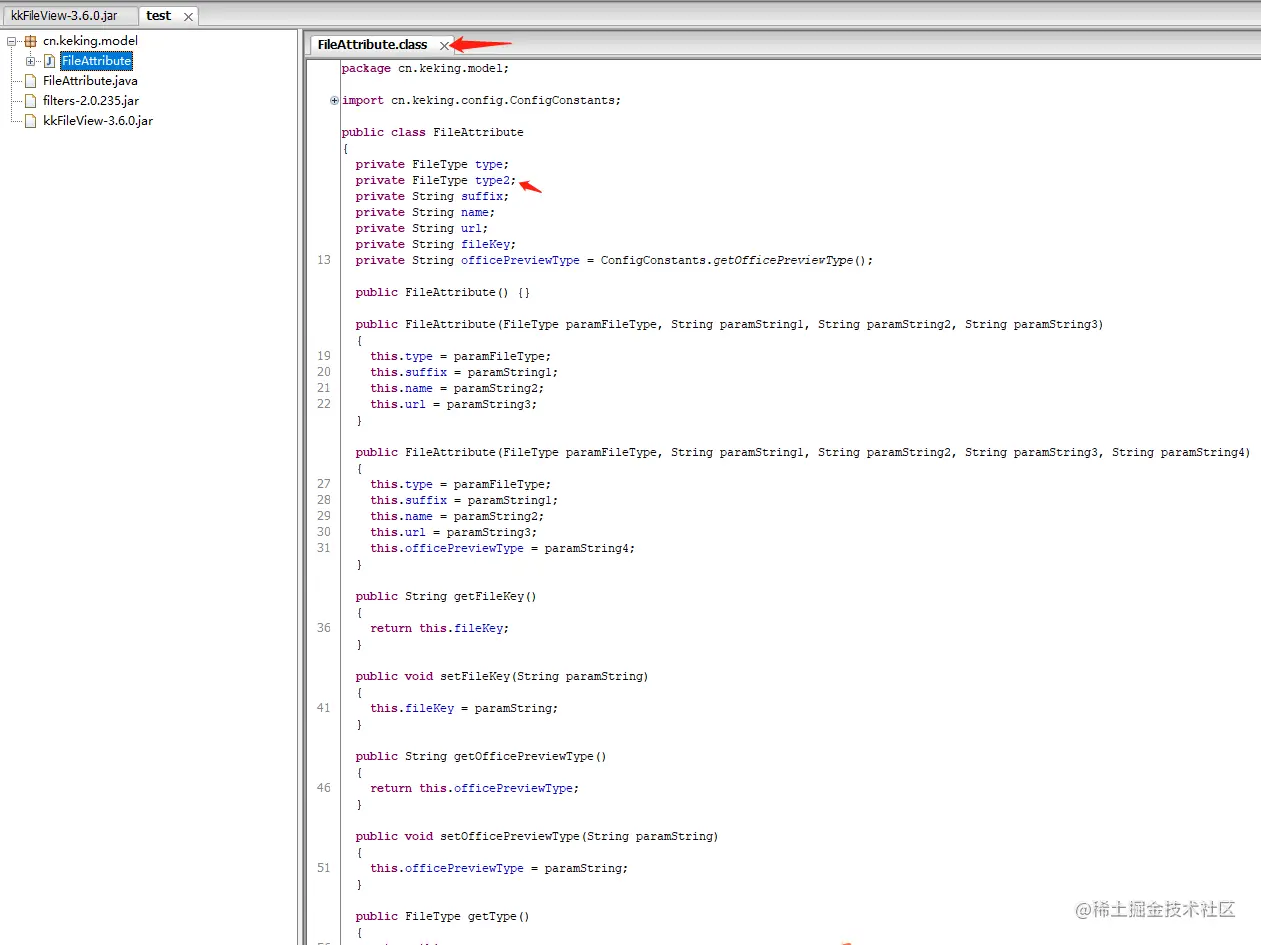This screenshot has height=945, width=1261.
Task: Click the getOfficePreviewType() method declaration
Action: [481, 756]
